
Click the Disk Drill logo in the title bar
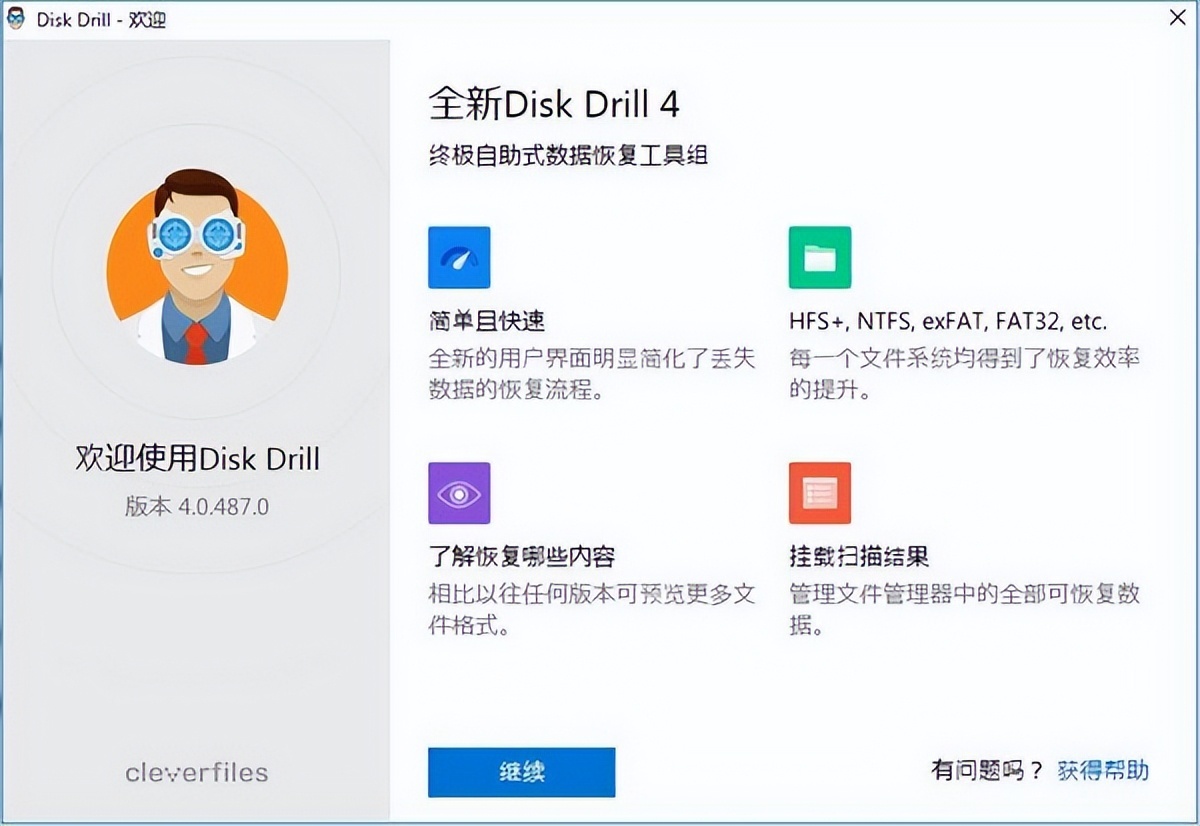pyautogui.click(x=14, y=17)
